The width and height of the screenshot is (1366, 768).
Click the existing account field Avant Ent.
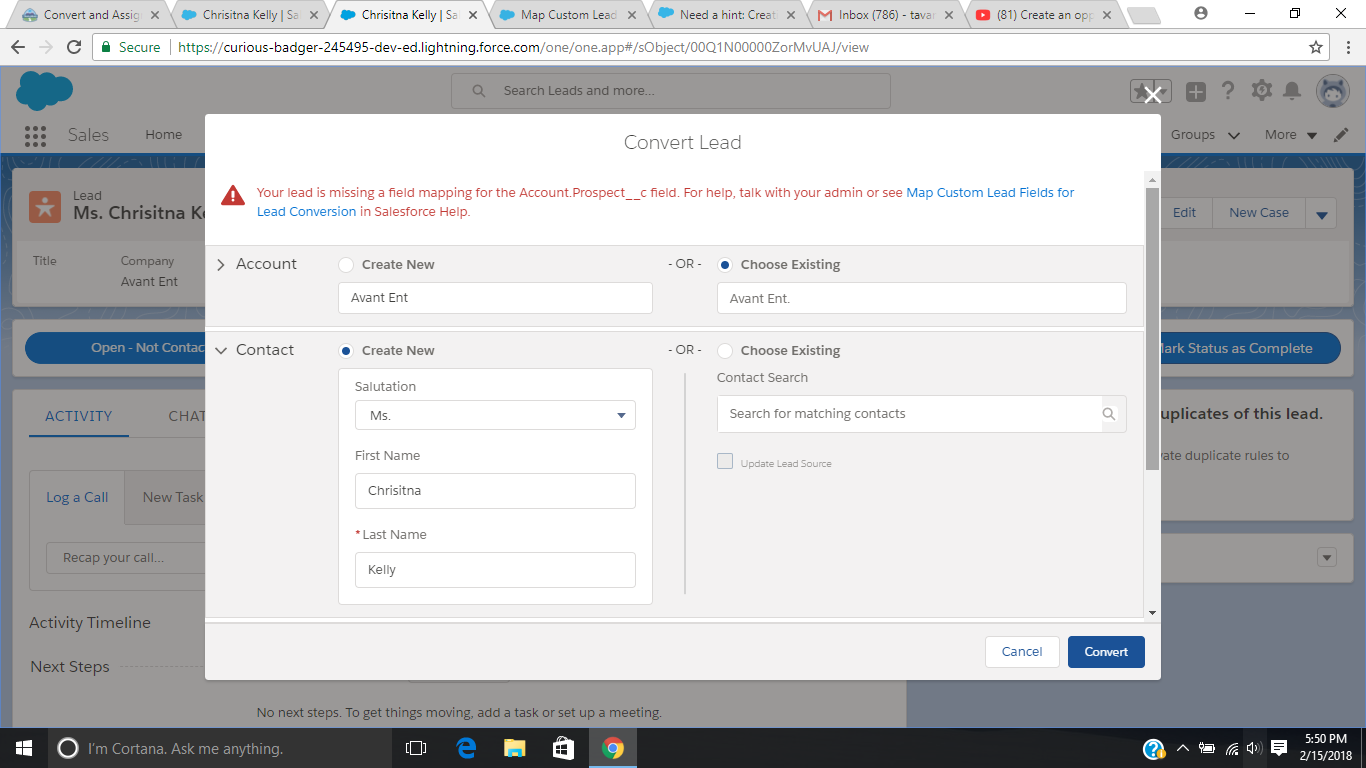pyautogui.click(x=922, y=298)
